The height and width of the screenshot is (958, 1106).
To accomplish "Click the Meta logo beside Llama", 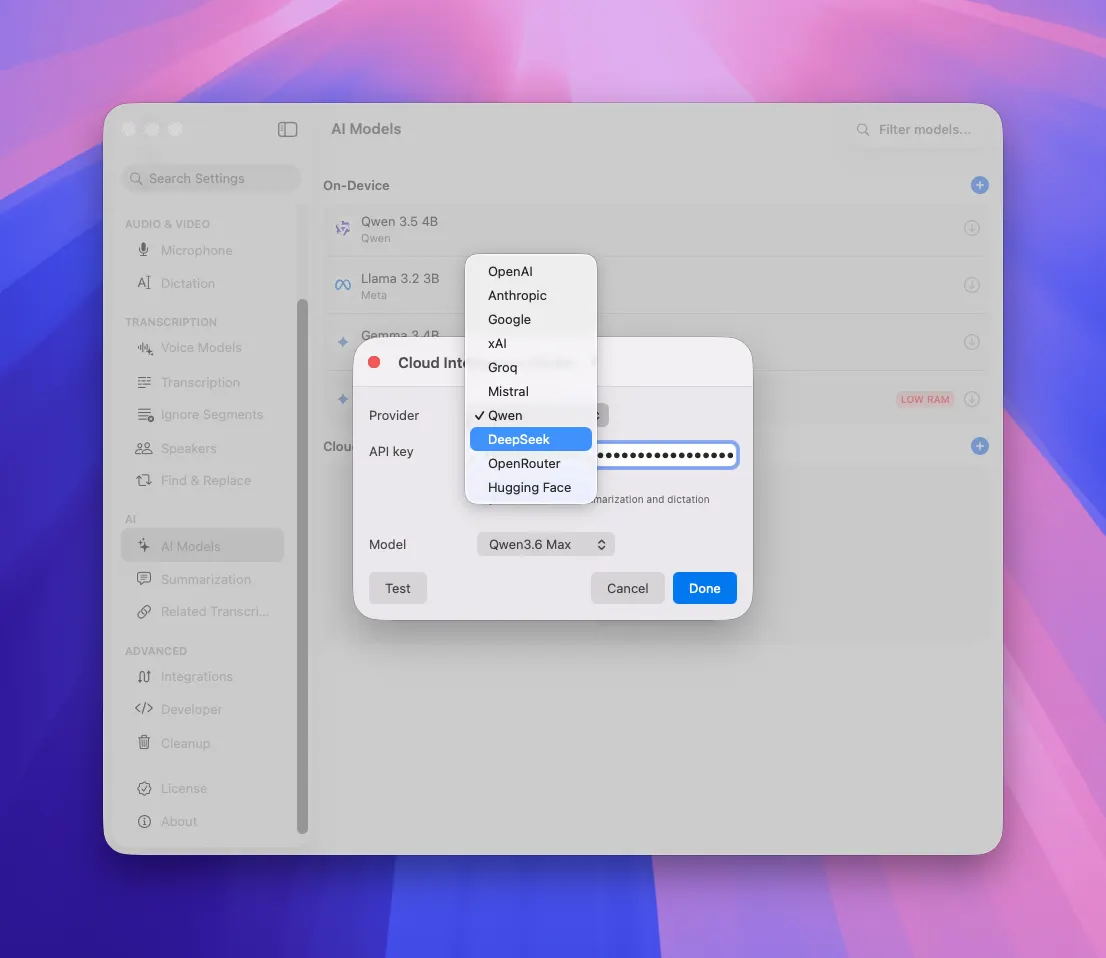I will pyautogui.click(x=343, y=285).
